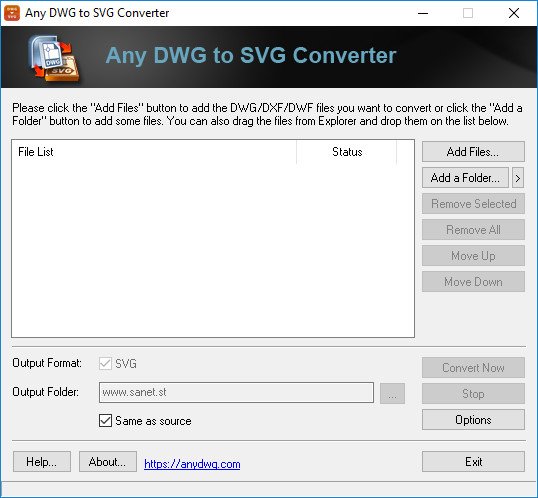The width and height of the screenshot is (538, 498).
Task: Click Remove Selected button
Action: point(473,204)
